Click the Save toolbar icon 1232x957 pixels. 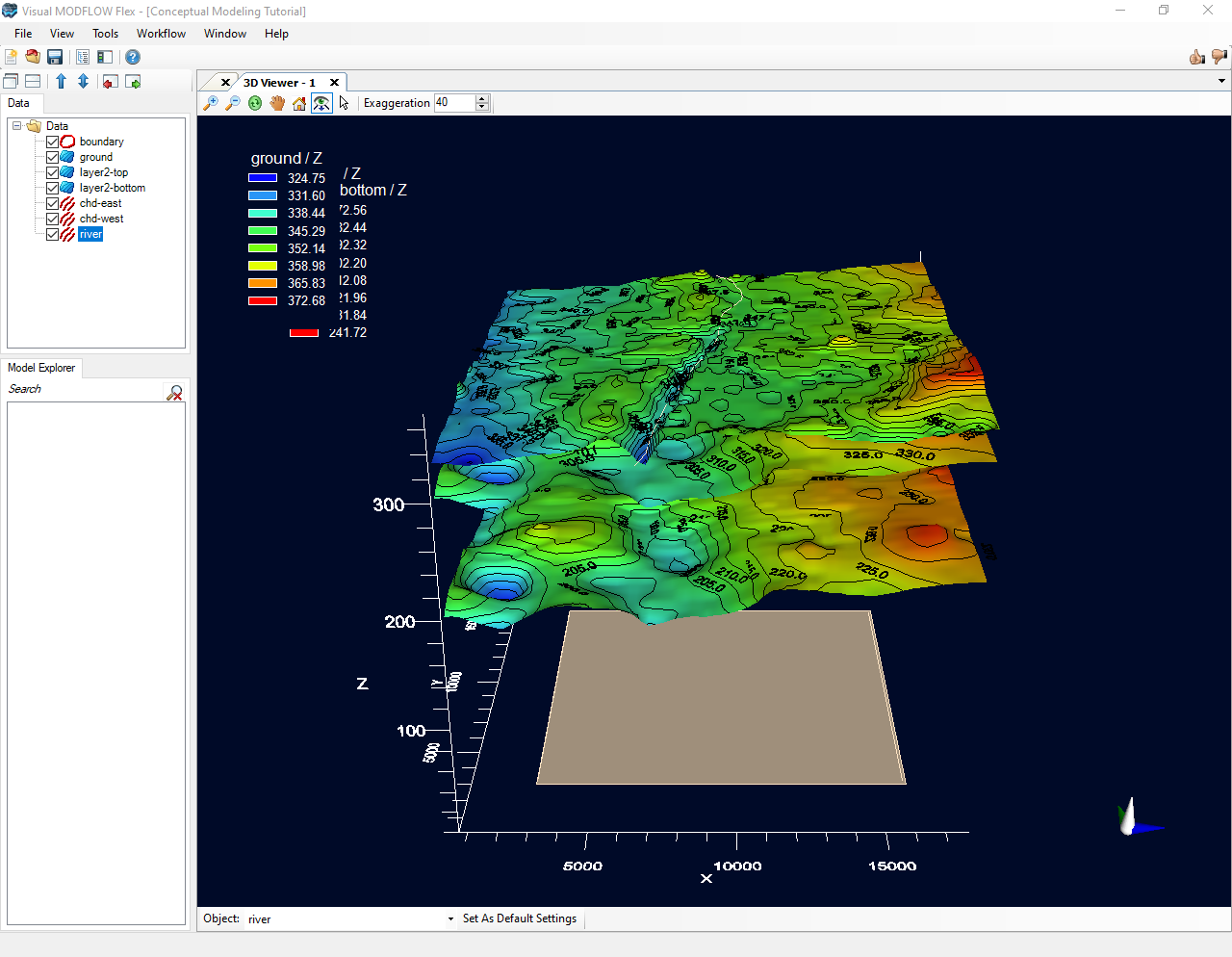[54, 57]
